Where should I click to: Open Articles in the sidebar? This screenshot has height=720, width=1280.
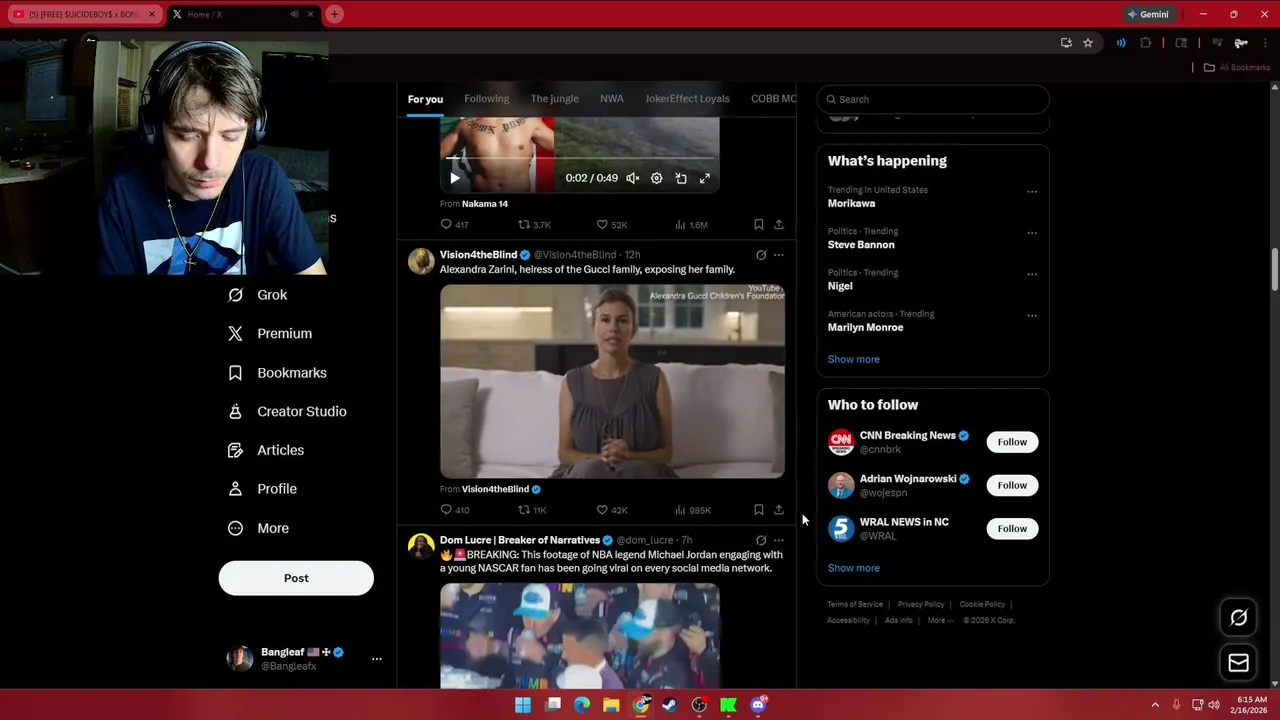[x=266, y=451]
